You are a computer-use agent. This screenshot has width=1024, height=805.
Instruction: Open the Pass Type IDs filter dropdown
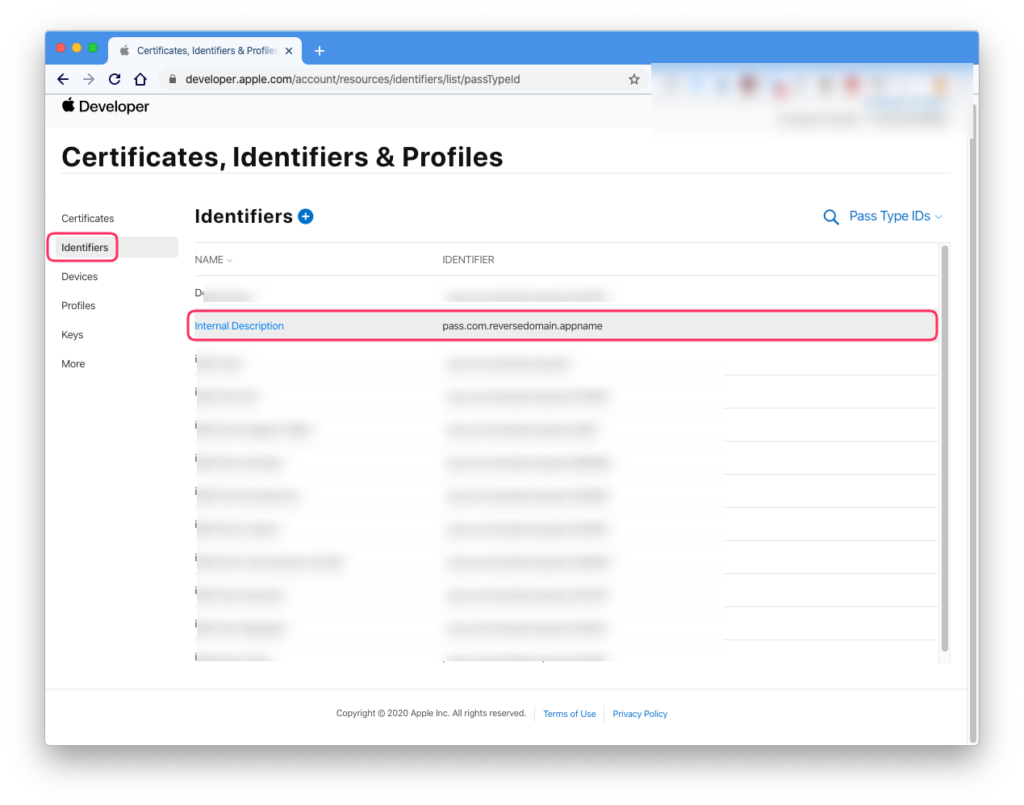click(895, 216)
